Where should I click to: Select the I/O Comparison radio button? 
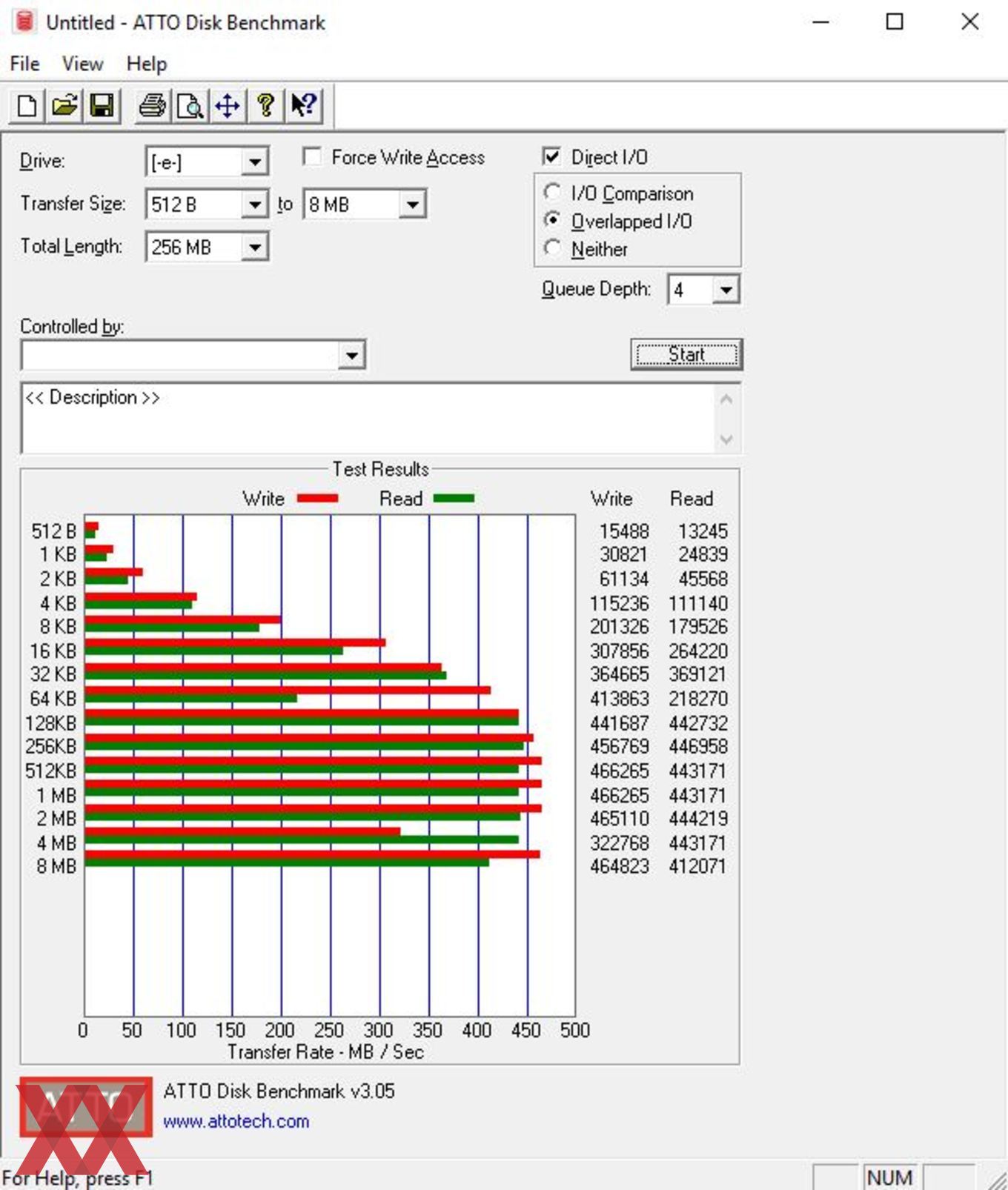pyautogui.click(x=551, y=193)
